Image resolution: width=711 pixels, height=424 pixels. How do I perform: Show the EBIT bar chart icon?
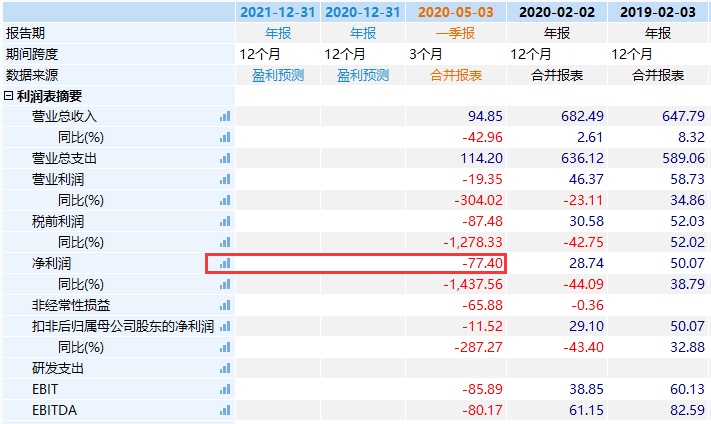click(x=225, y=389)
